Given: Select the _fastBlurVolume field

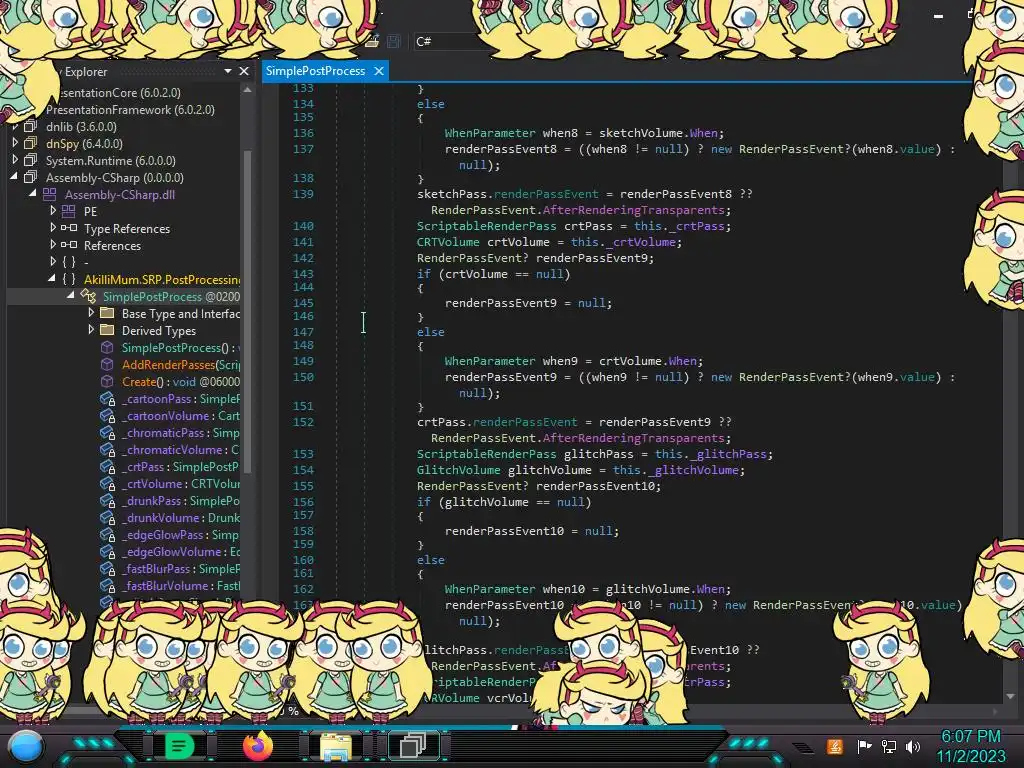Looking at the screenshot, I should pyautogui.click(x=180, y=585).
